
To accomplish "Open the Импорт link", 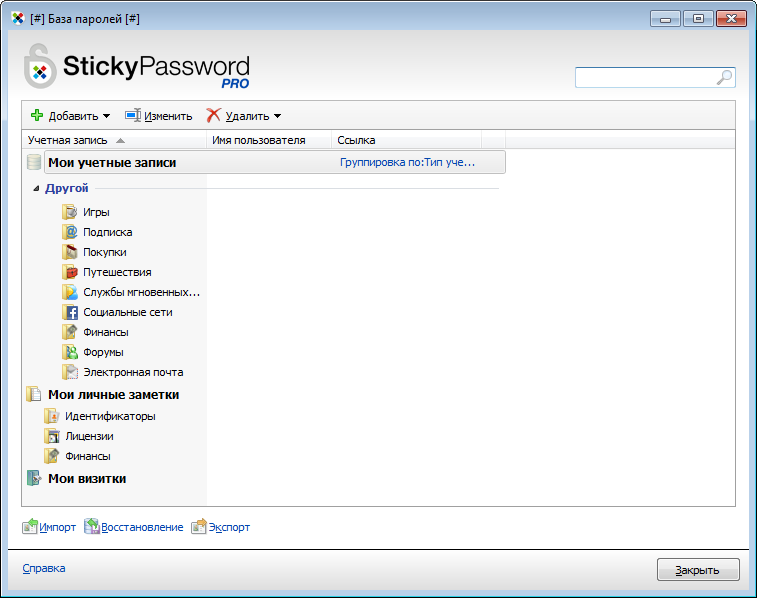I will [x=57, y=527].
